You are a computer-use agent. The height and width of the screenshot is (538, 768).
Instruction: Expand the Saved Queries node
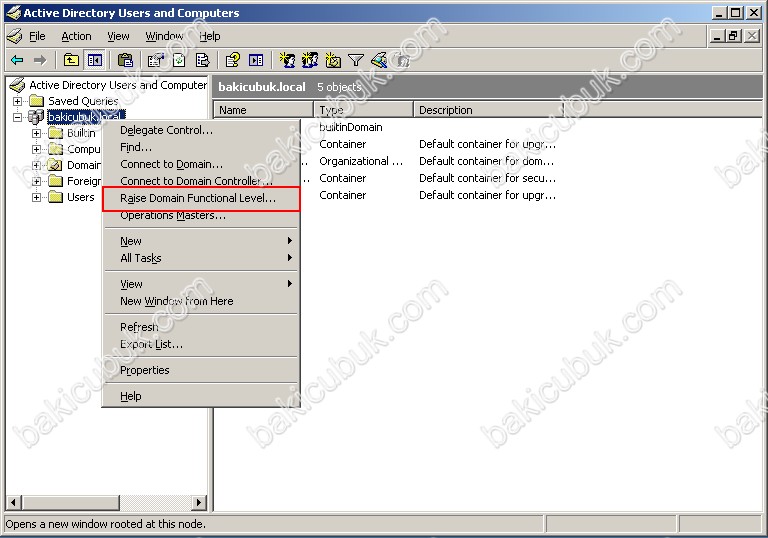point(18,101)
